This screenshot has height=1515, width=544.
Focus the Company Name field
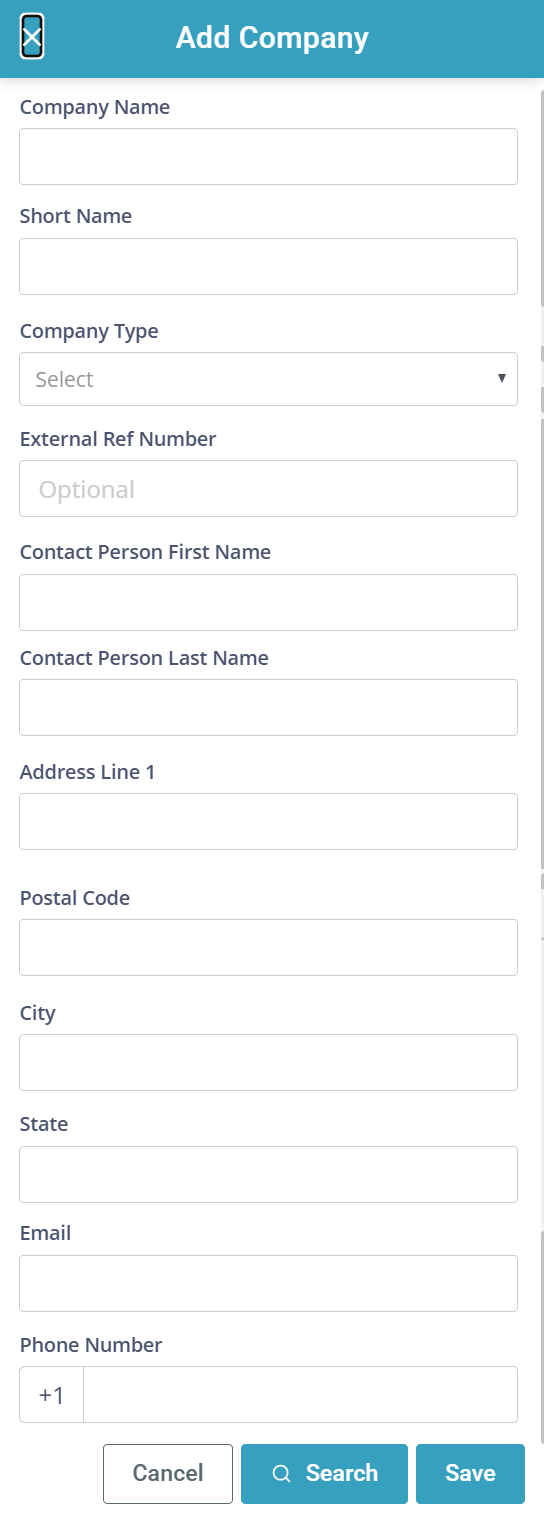pos(268,156)
